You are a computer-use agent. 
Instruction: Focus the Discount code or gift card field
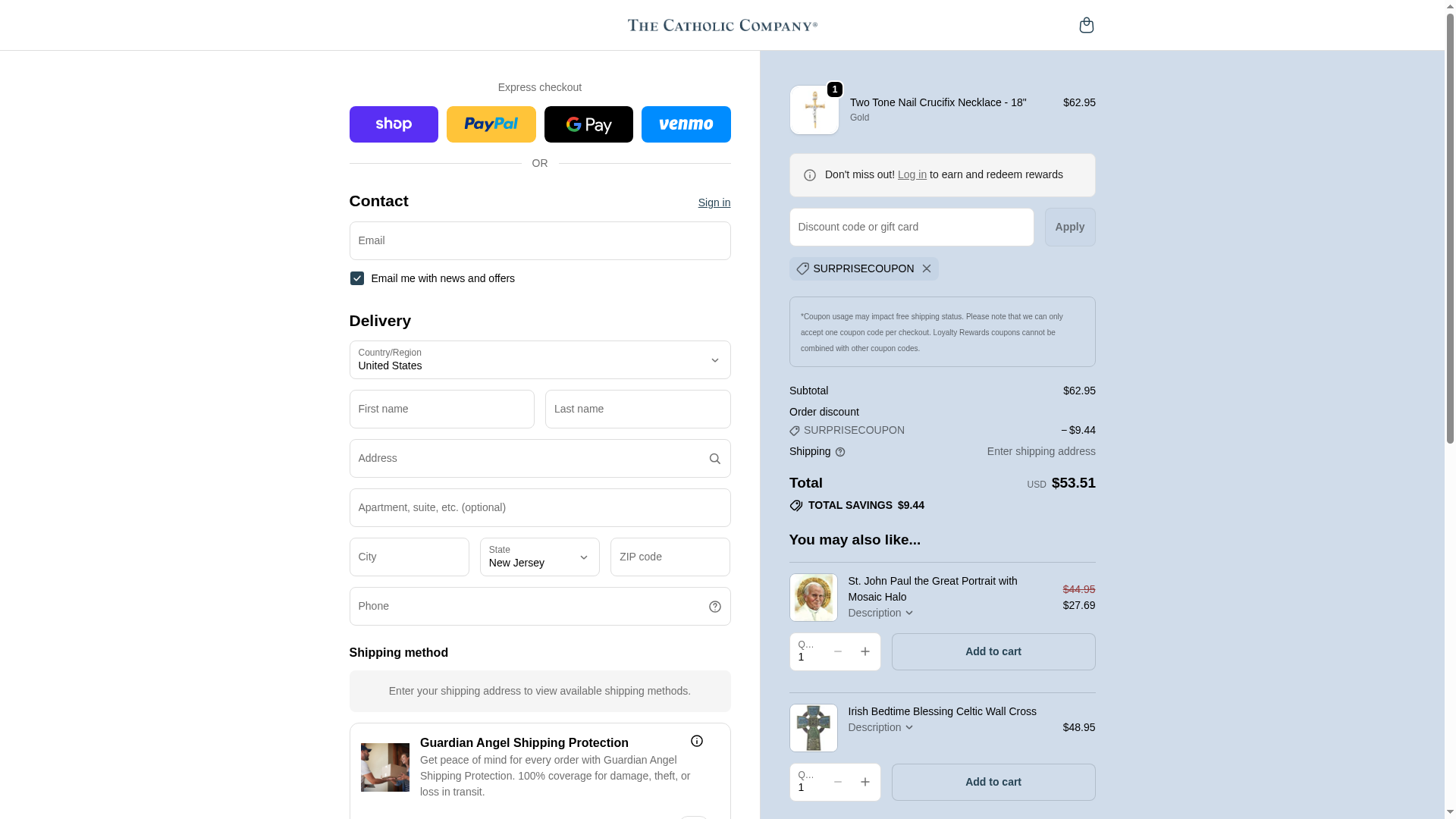[x=911, y=227]
